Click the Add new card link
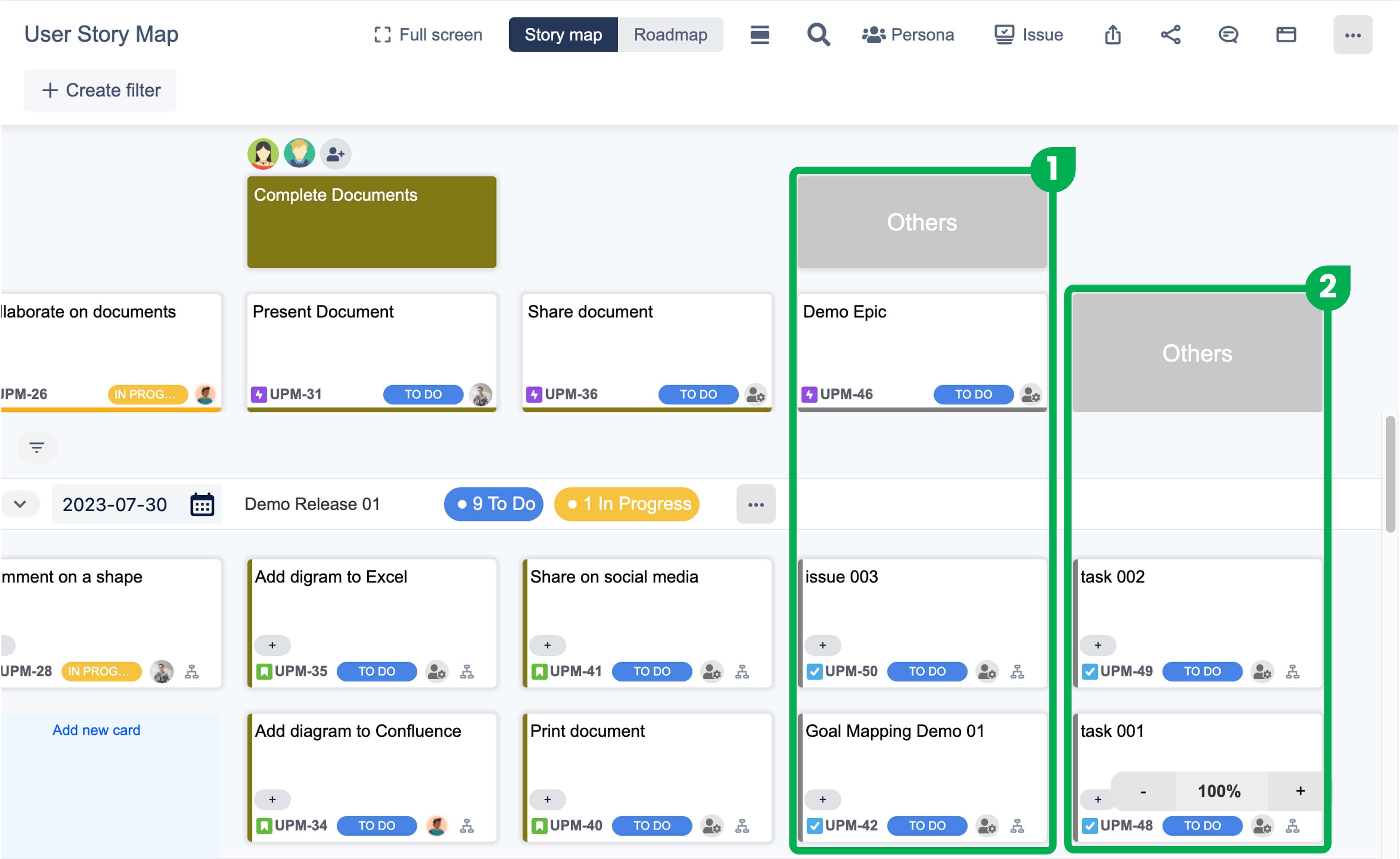 tap(96, 730)
